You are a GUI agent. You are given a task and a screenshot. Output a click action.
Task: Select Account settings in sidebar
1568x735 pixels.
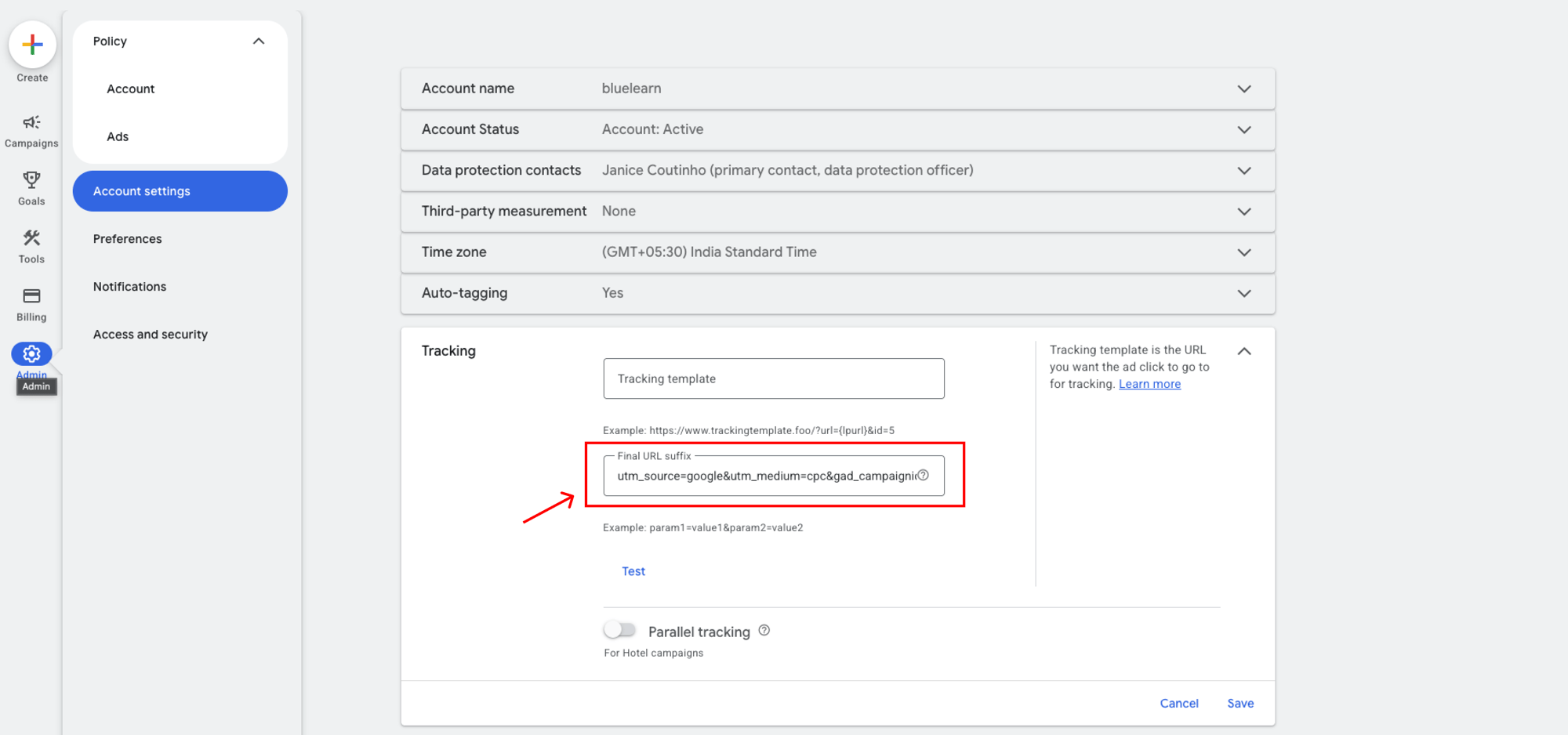(x=180, y=191)
